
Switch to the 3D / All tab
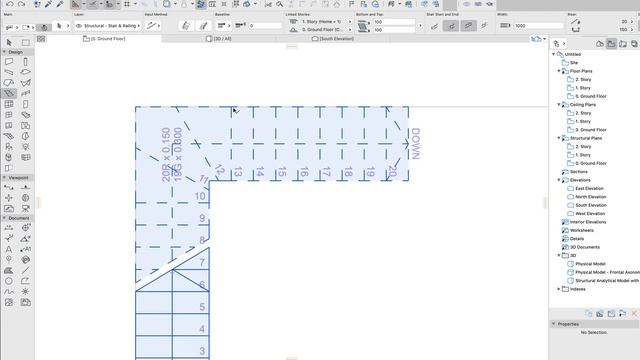[x=219, y=39]
